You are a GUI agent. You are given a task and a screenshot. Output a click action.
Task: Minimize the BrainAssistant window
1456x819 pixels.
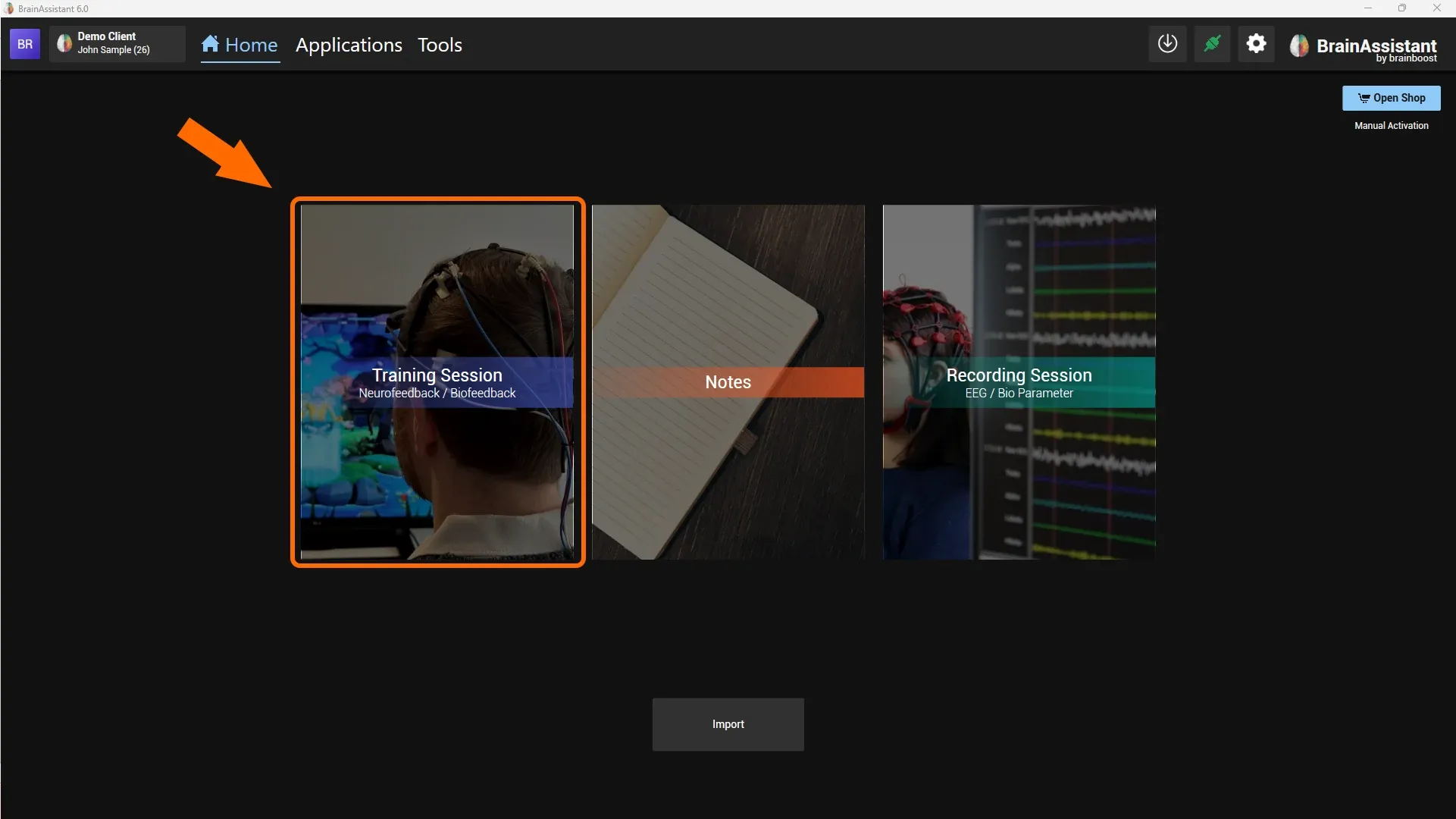point(1368,8)
